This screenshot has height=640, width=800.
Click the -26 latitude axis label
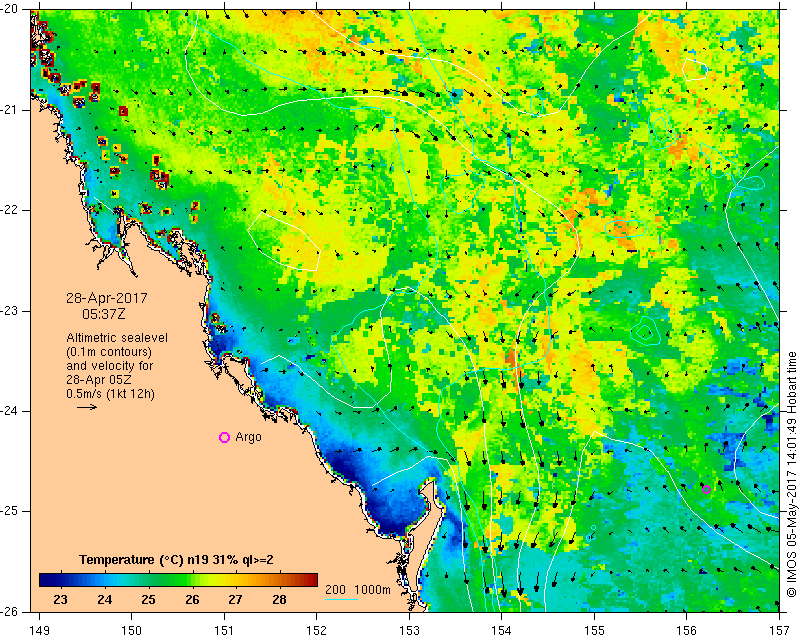click(10, 611)
